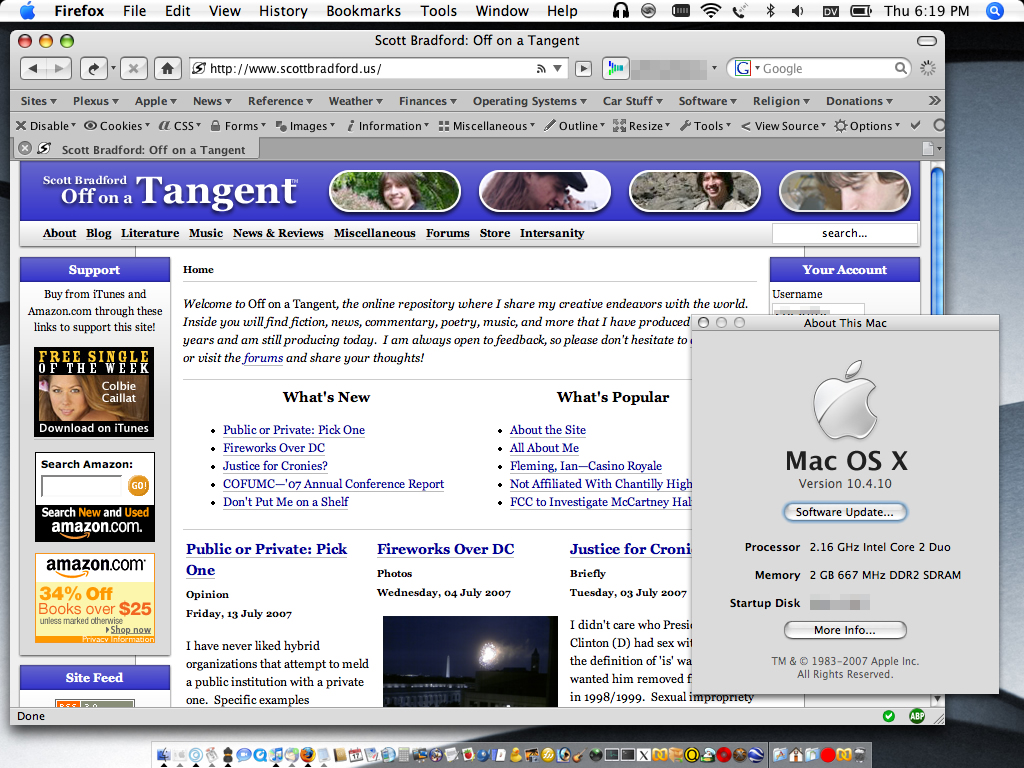Open the Disable menu in the developer toolbar

point(46,126)
